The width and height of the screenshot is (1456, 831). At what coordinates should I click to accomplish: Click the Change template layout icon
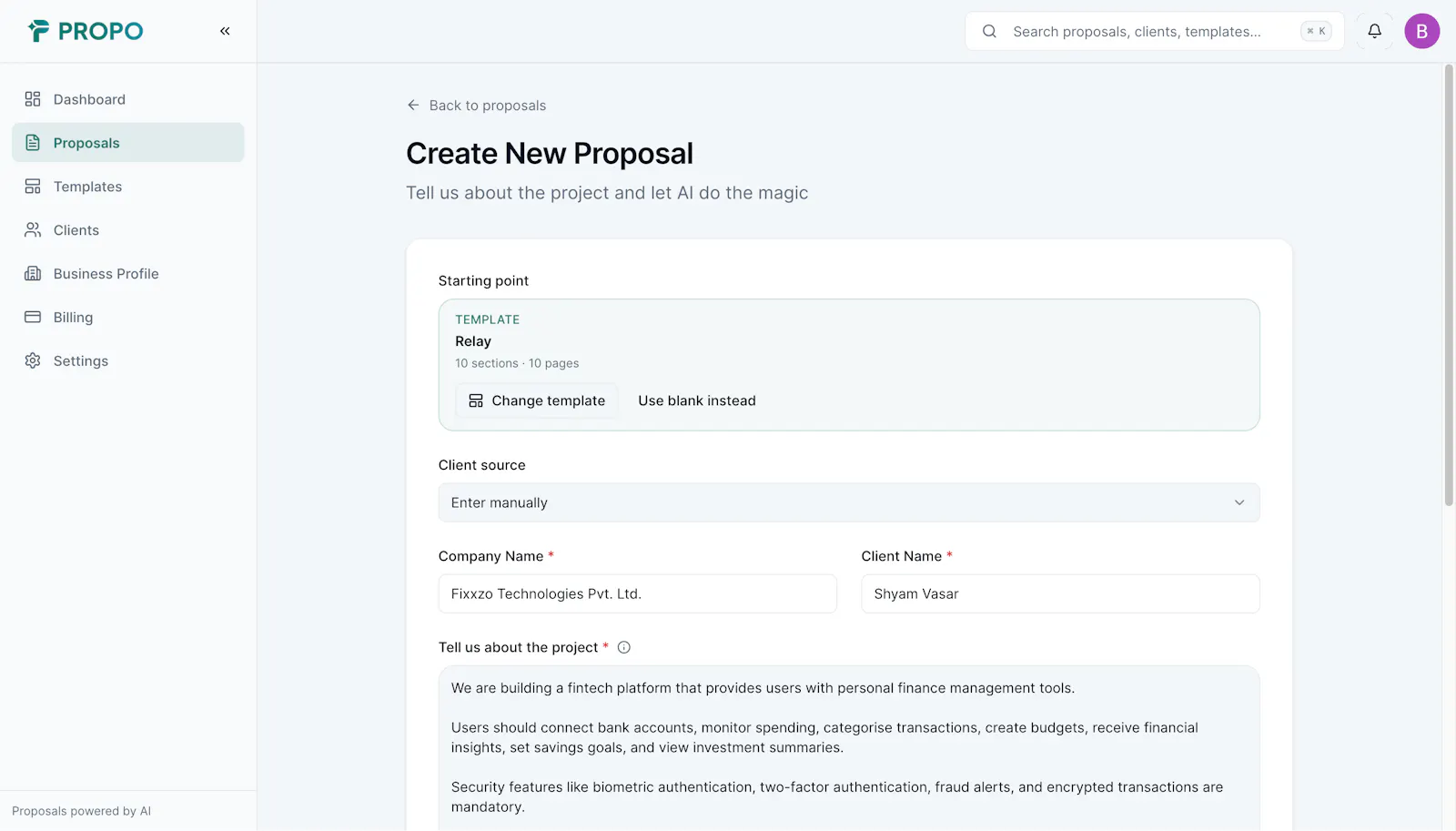point(476,401)
